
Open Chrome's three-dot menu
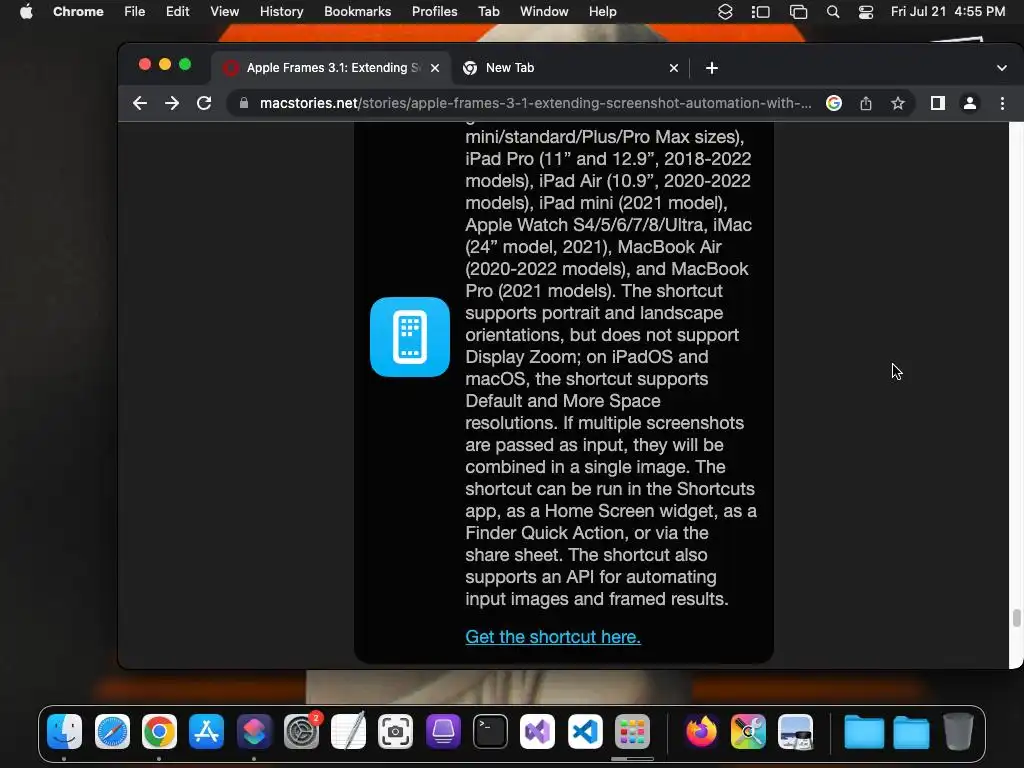[x=1002, y=103]
